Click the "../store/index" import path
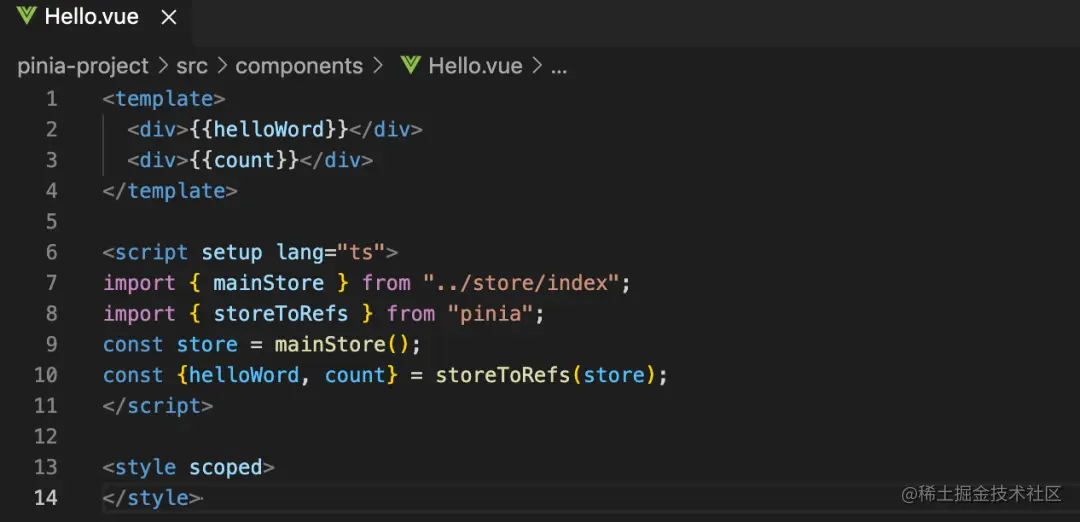The image size is (1080, 522). (x=521, y=283)
